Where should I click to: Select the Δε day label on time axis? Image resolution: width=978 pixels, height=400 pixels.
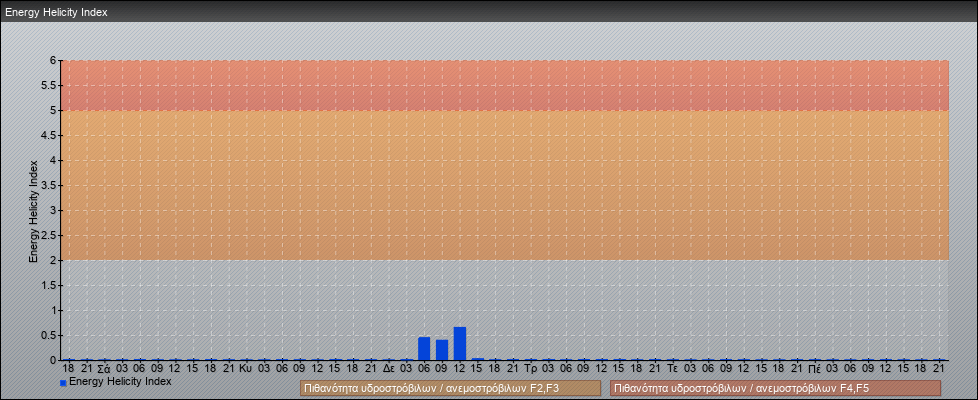[388, 369]
